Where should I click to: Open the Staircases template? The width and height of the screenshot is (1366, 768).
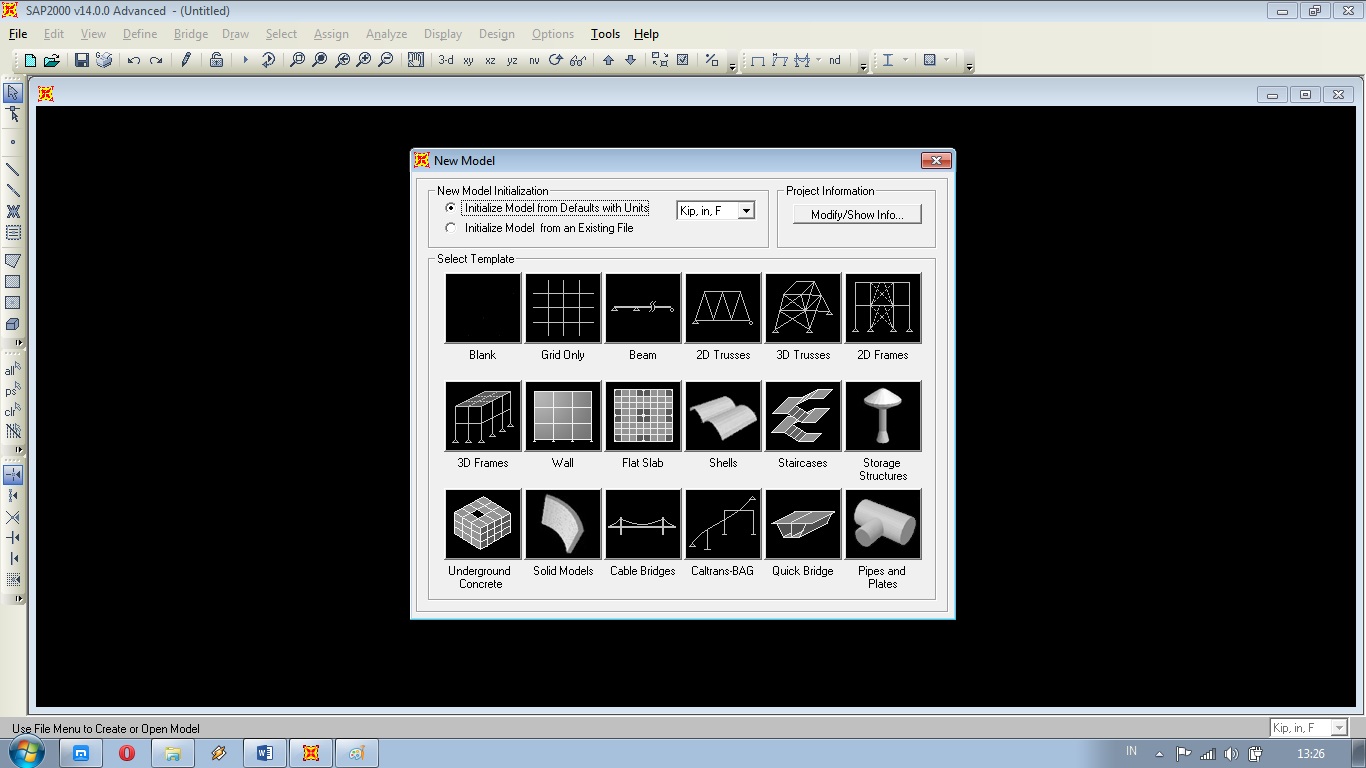[802, 416]
